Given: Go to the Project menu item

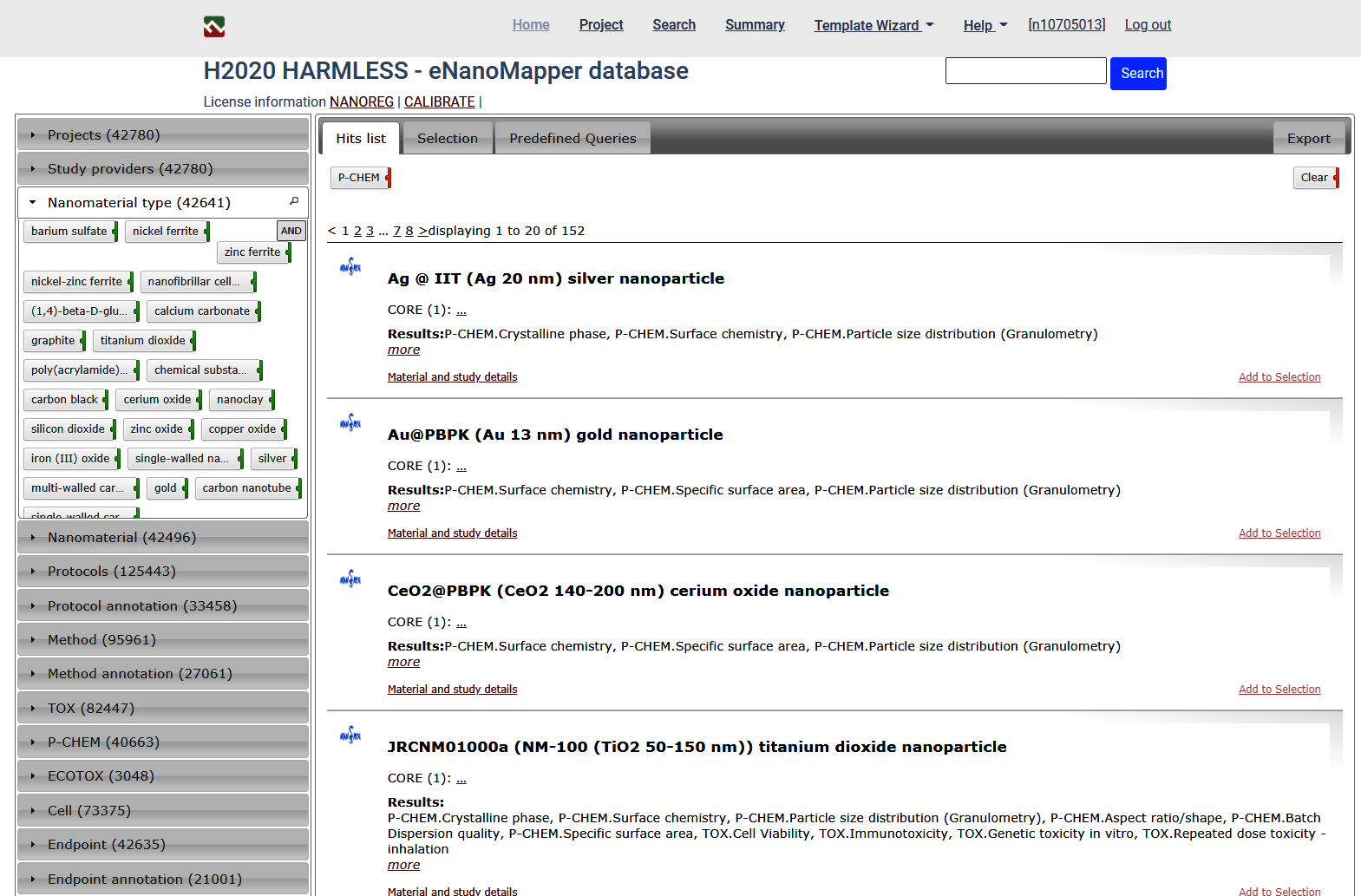Looking at the screenshot, I should point(601,24).
